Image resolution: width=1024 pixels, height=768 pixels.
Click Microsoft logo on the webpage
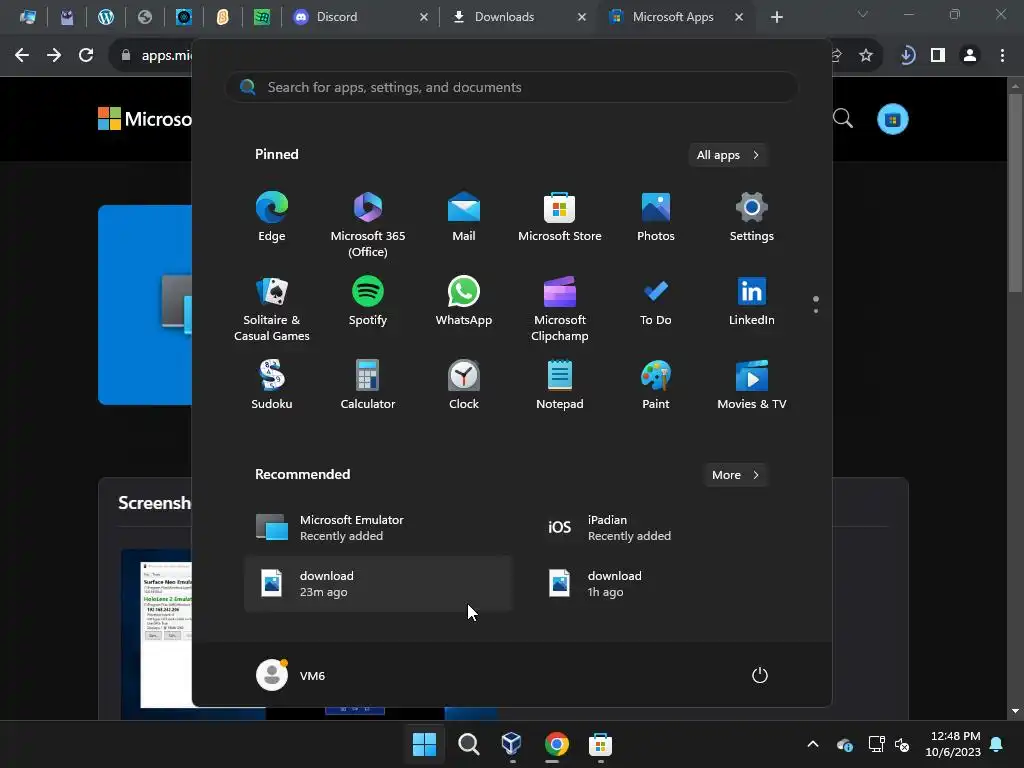pyautogui.click(x=145, y=119)
